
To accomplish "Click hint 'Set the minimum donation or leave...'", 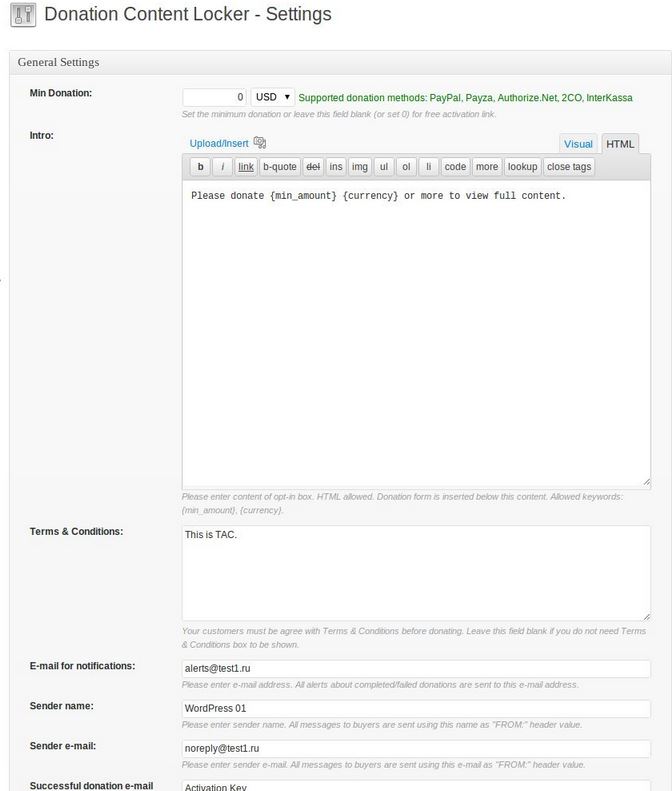I will click(339, 114).
